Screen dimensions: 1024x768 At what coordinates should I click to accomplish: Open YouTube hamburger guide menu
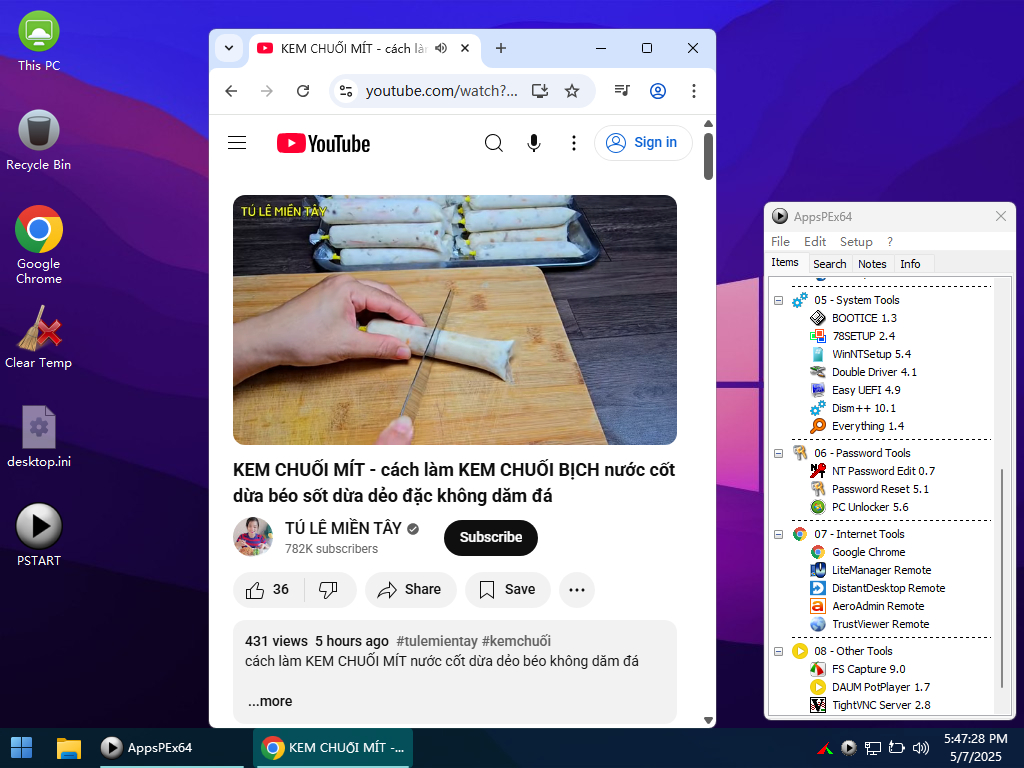pos(237,142)
